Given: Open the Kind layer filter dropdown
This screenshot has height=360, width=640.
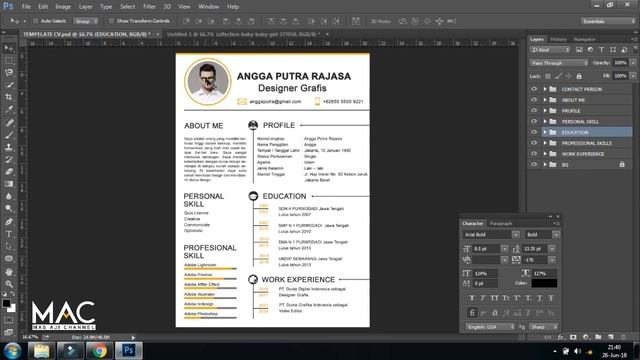Looking at the screenshot, I should [550, 50].
